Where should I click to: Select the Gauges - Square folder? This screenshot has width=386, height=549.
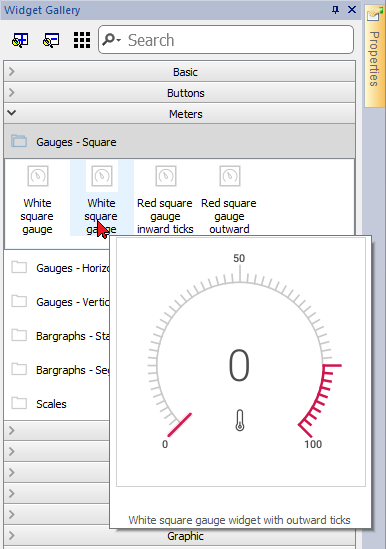tap(180, 142)
